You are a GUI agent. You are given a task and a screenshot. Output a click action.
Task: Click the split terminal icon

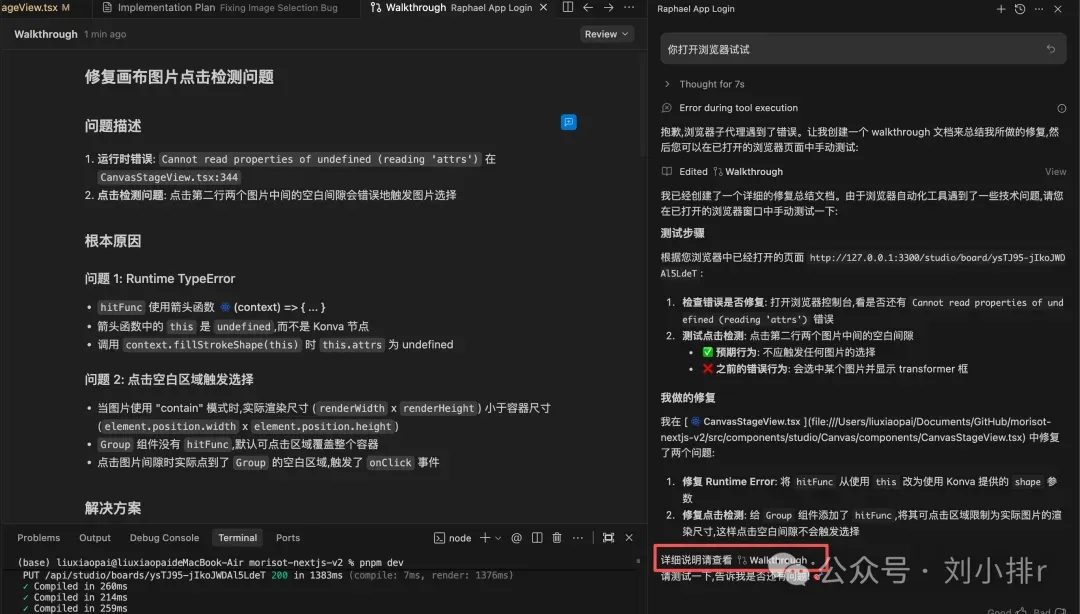coord(537,537)
